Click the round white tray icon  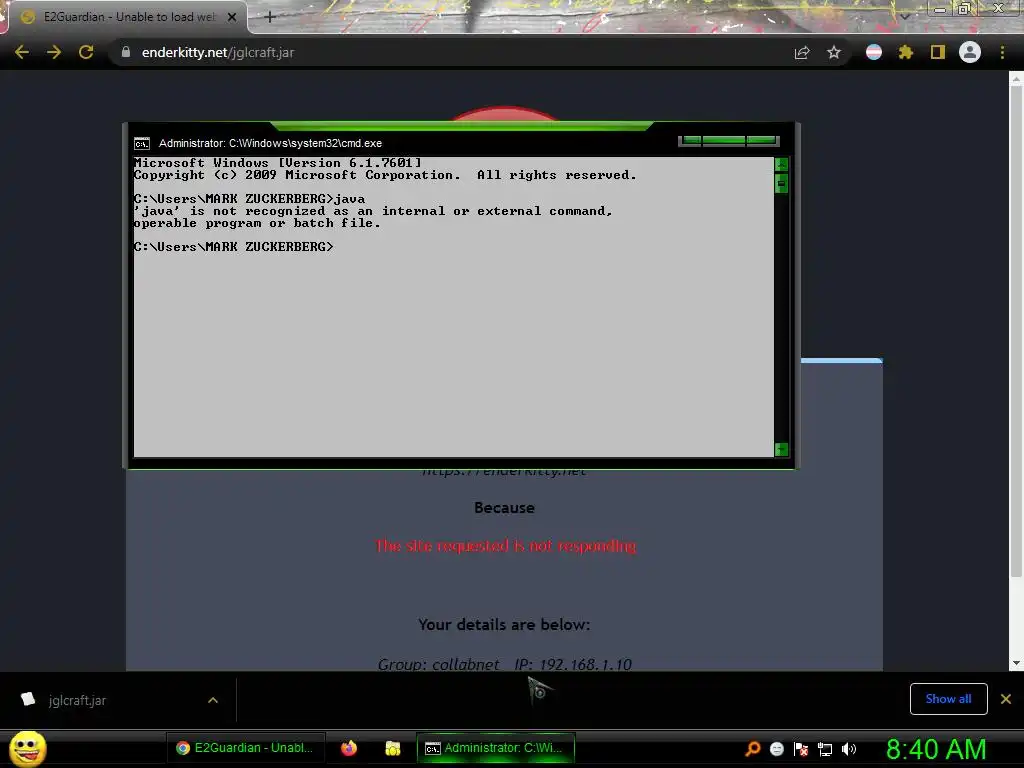coord(776,749)
